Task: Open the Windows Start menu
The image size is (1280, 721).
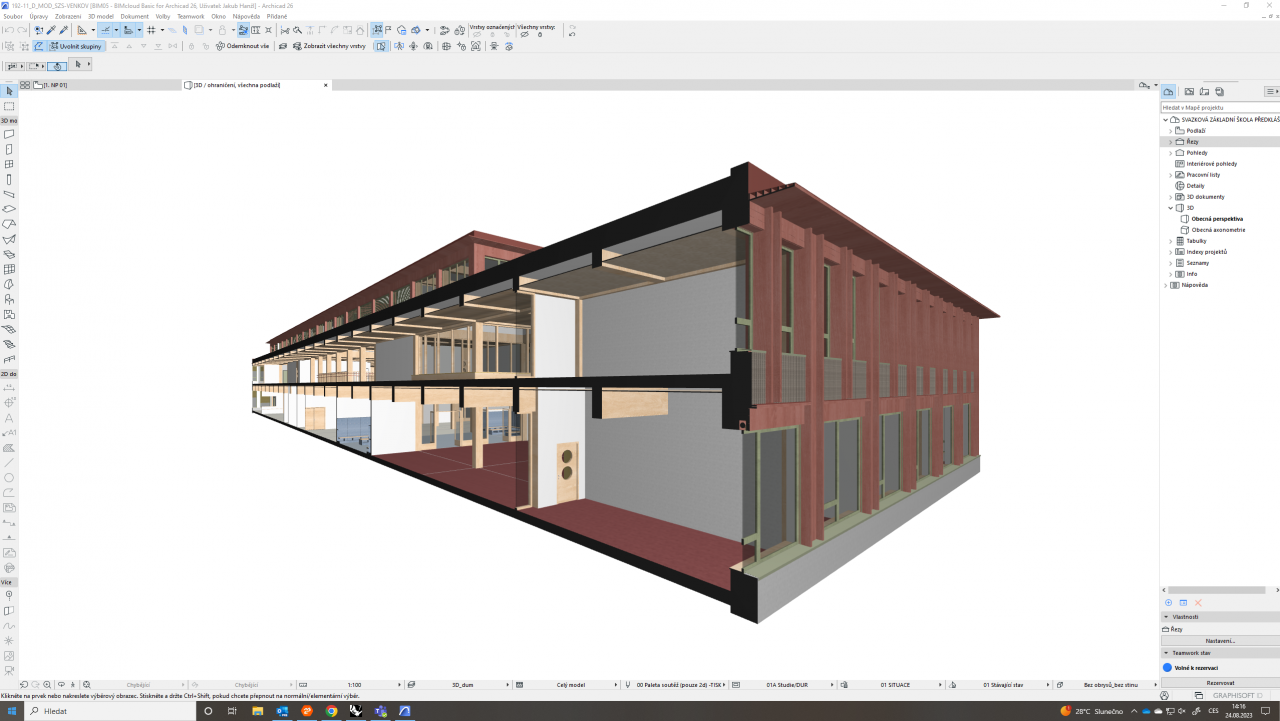Action: pos(12,711)
